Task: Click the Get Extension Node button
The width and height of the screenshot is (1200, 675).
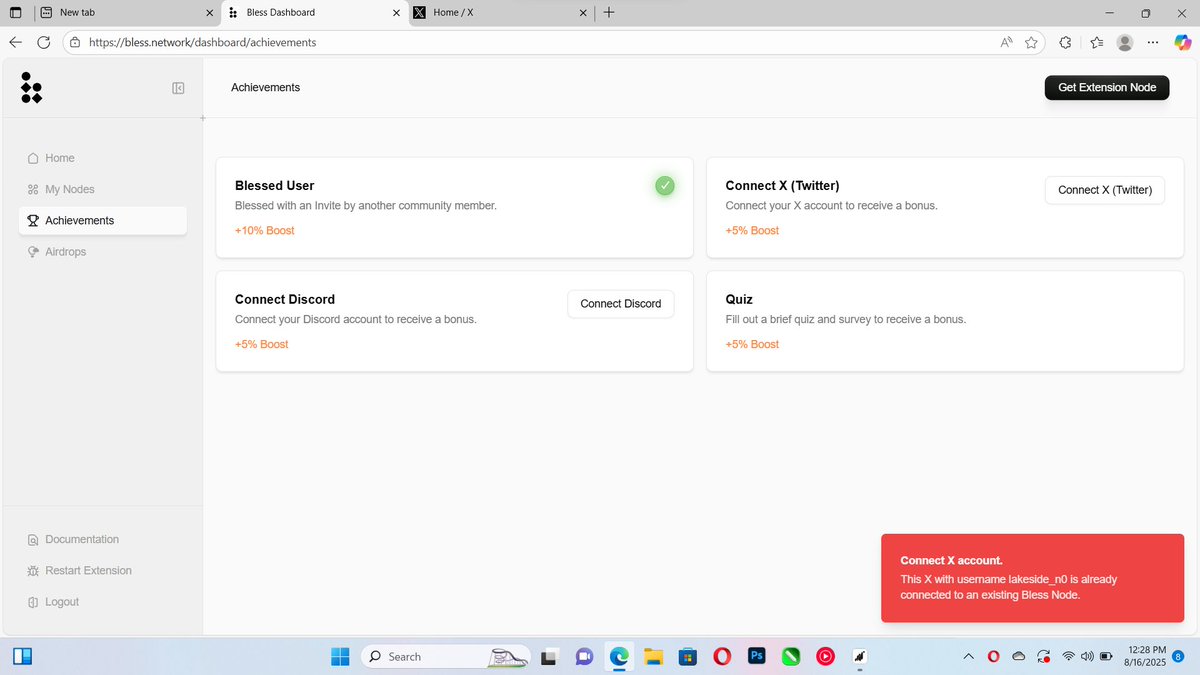Action: click(1107, 88)
